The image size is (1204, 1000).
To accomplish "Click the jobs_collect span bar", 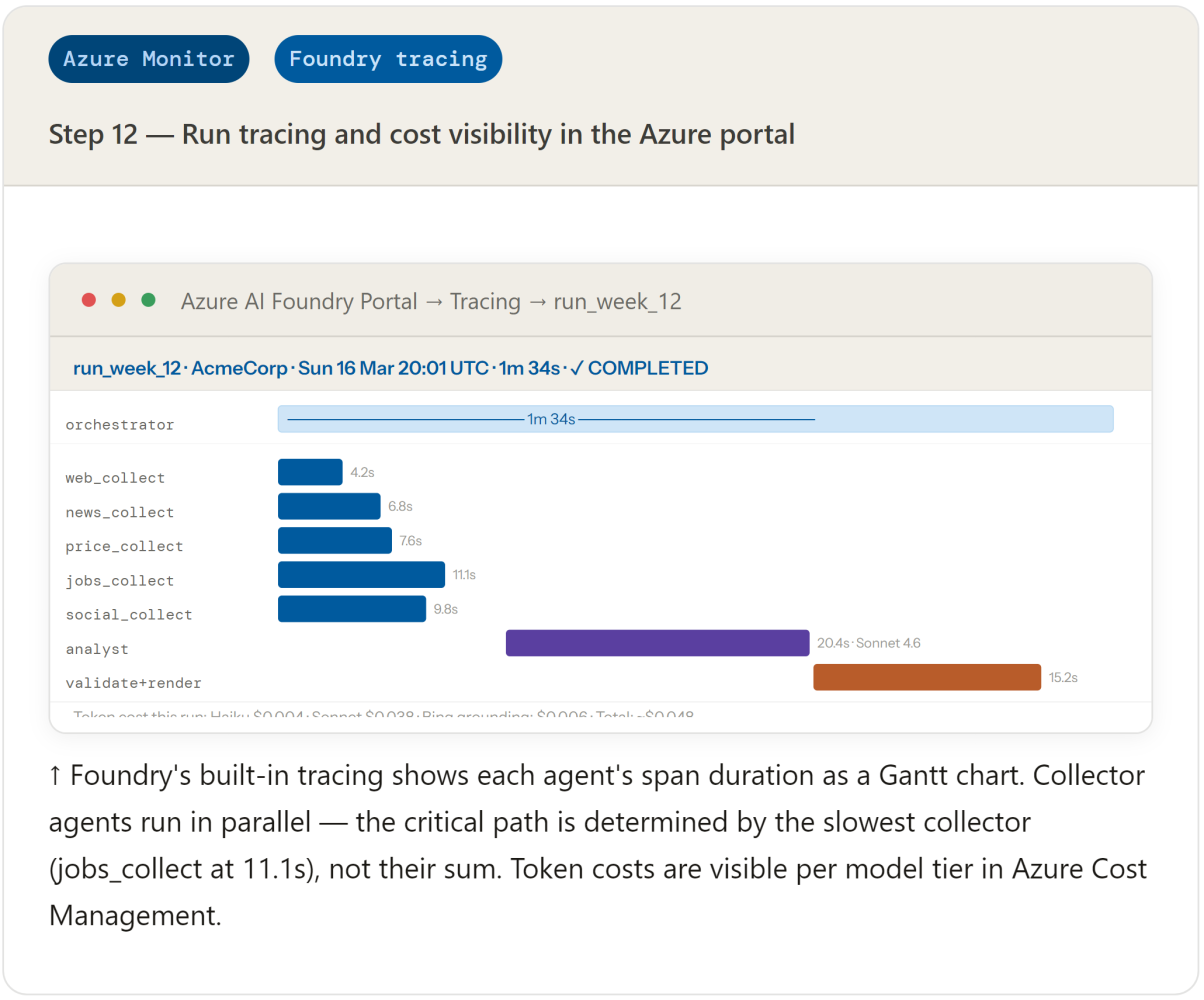I will (x=361, y=574).
